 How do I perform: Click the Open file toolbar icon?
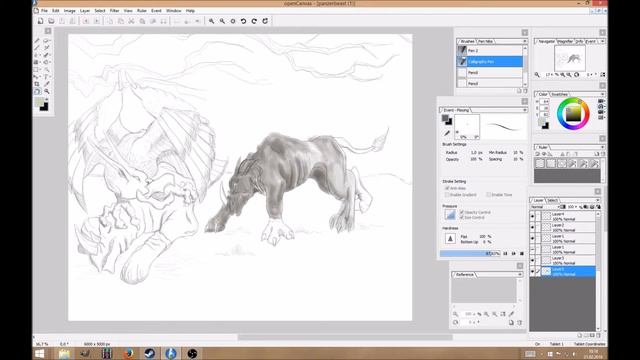coord(51,21)
